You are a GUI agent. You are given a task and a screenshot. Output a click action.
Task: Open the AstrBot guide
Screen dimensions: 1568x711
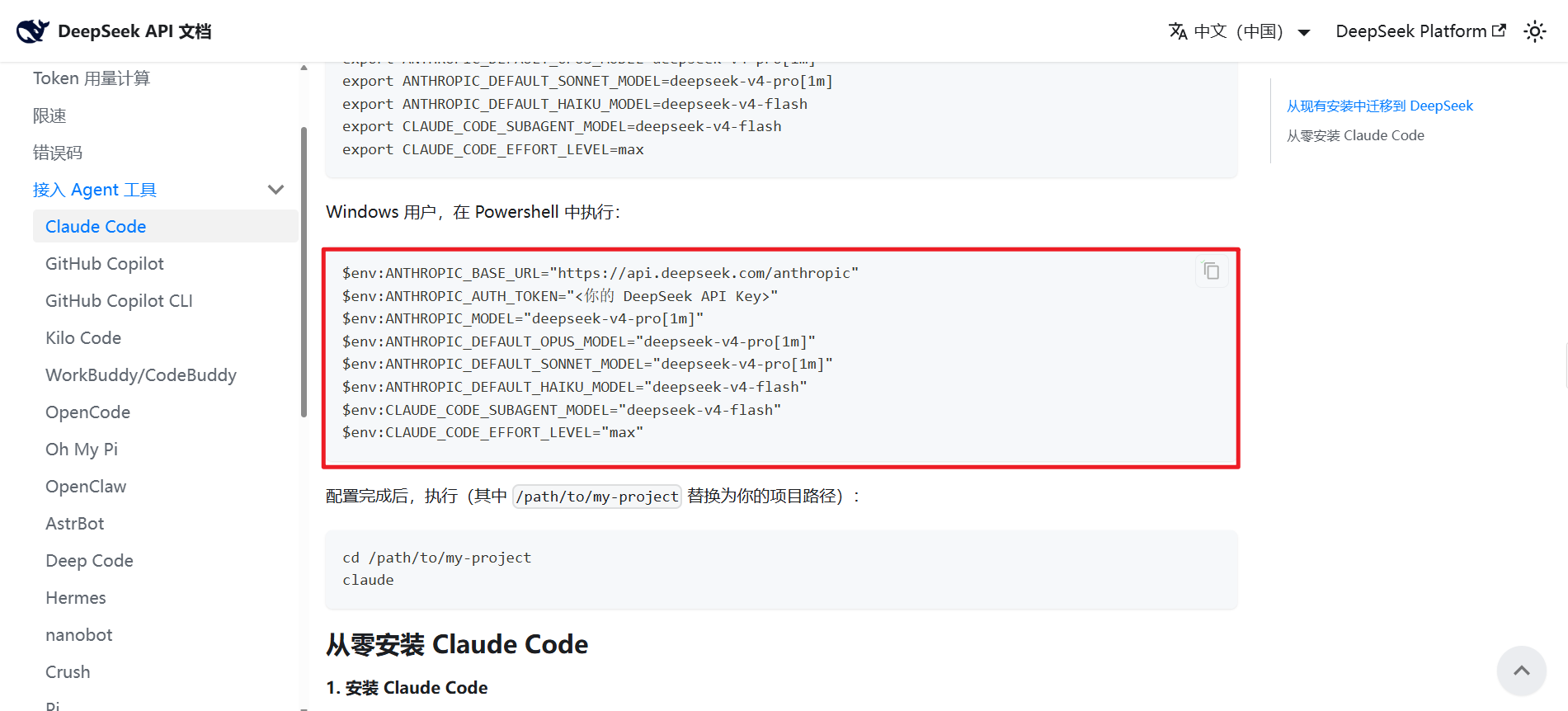point(75,523)
